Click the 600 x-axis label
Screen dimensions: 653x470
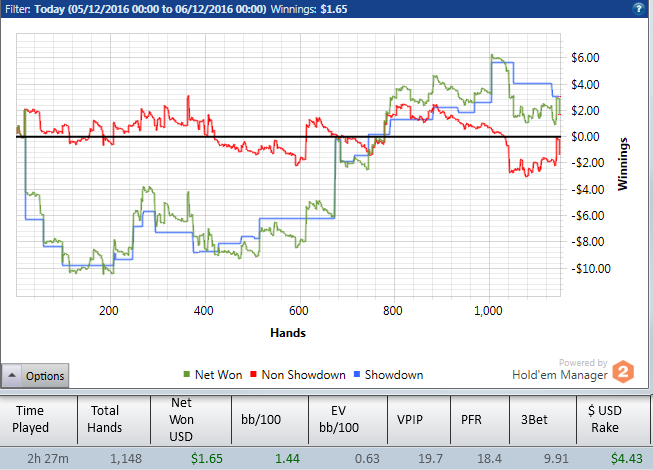299,311
